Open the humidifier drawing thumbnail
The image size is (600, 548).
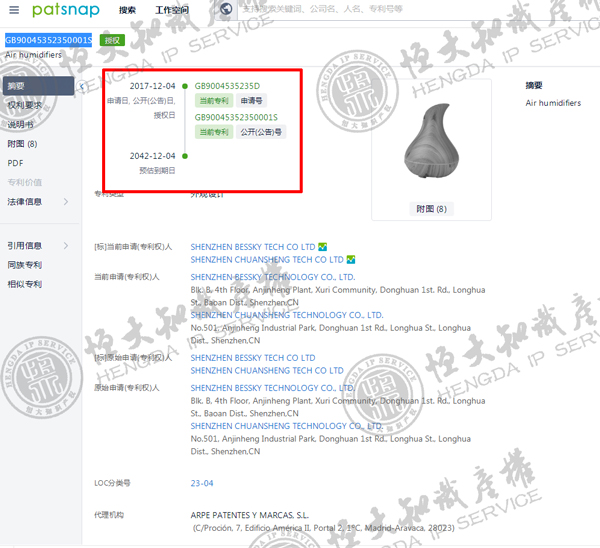tap(432, 141)
